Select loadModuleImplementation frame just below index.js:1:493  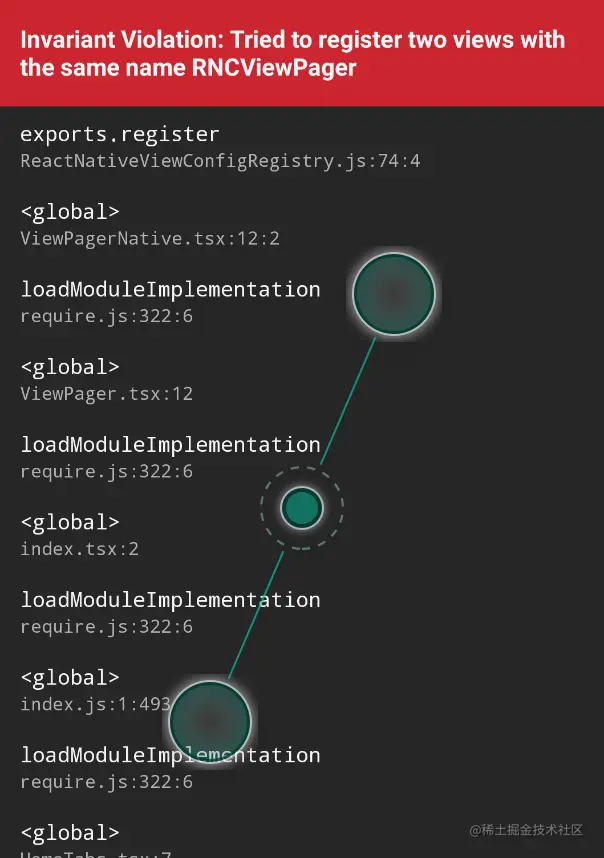coord(170,755)
